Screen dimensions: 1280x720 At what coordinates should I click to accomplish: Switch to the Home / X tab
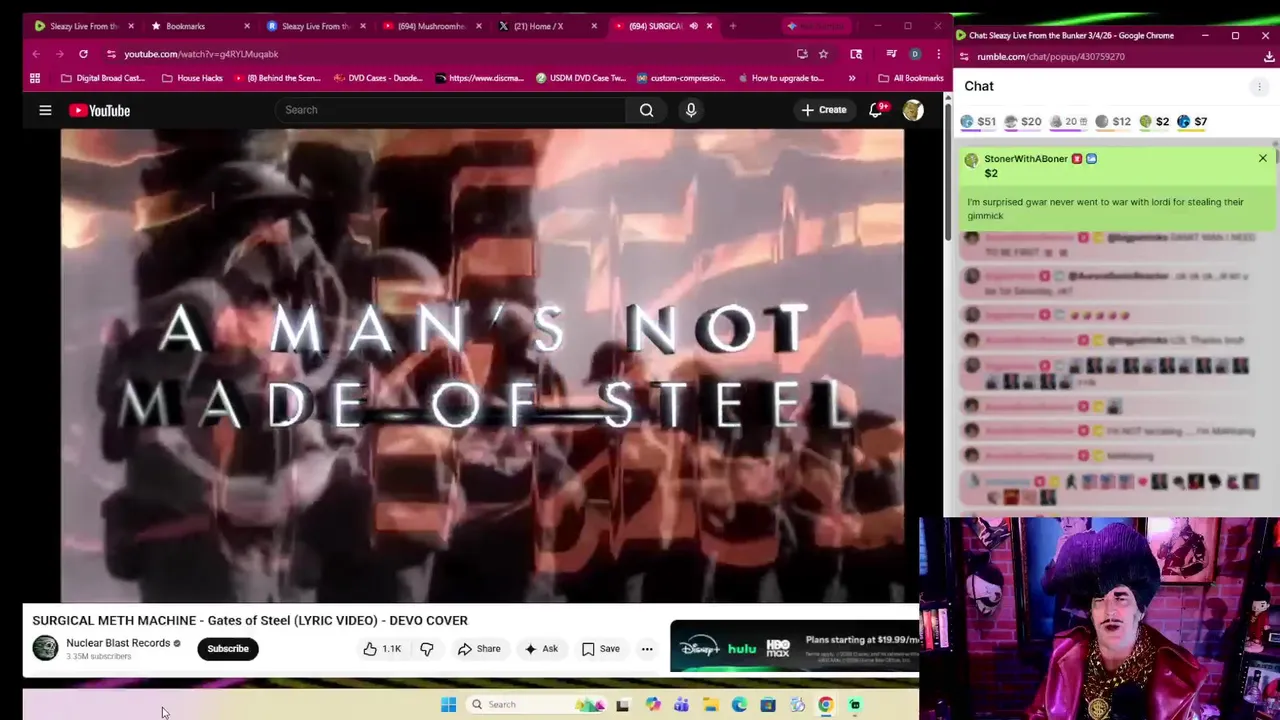coord(545,26)
